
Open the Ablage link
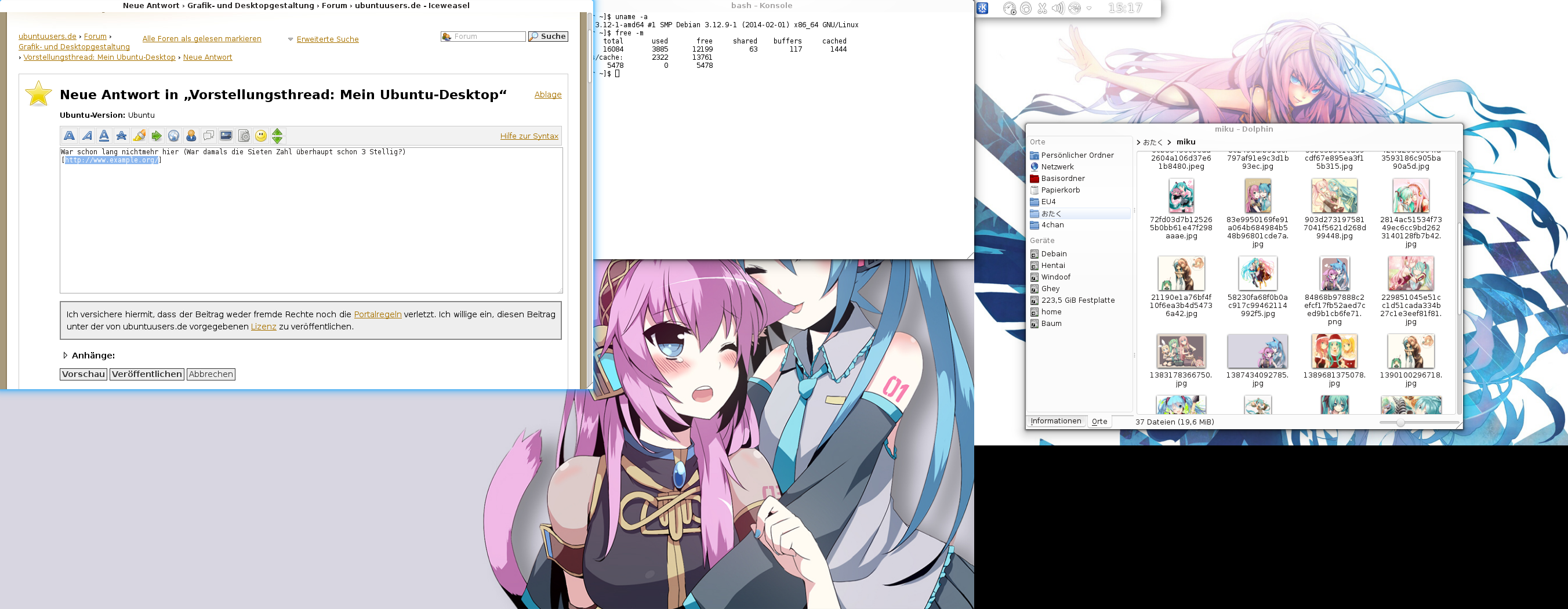pos(548,95)
